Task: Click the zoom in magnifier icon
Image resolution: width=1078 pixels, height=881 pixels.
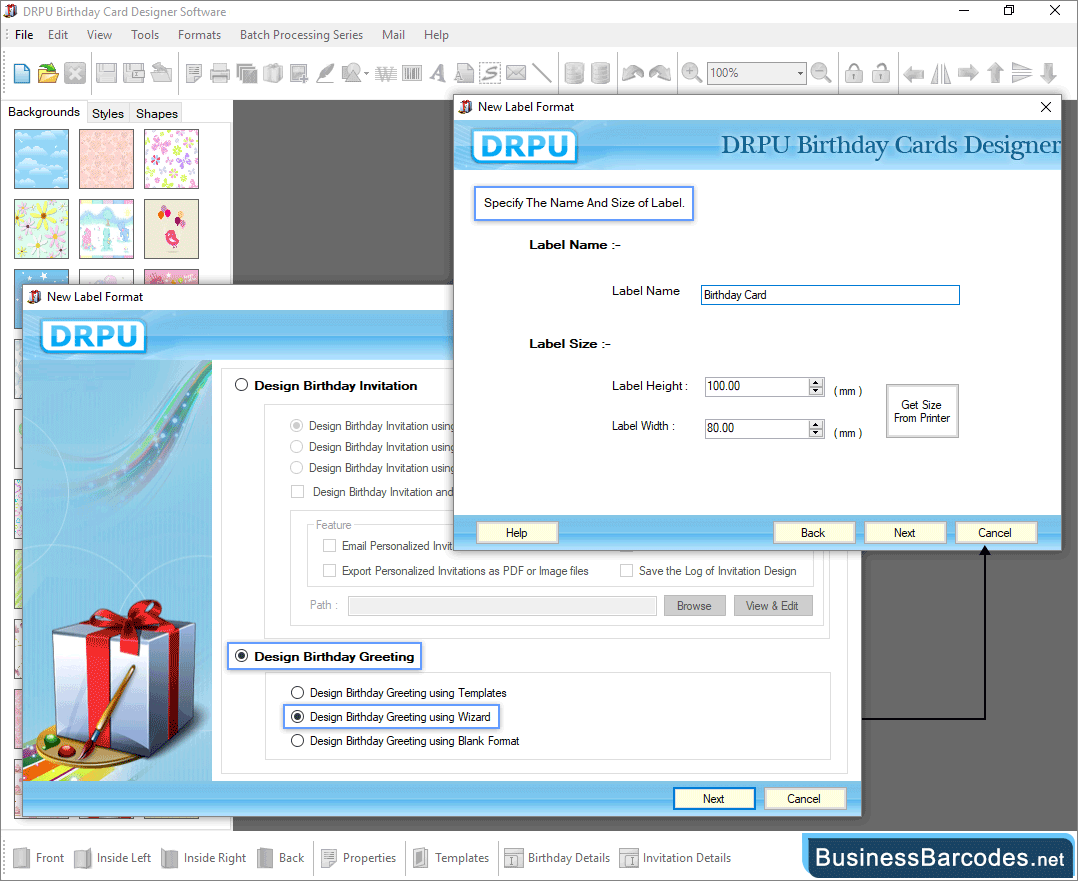Action: 692,73
